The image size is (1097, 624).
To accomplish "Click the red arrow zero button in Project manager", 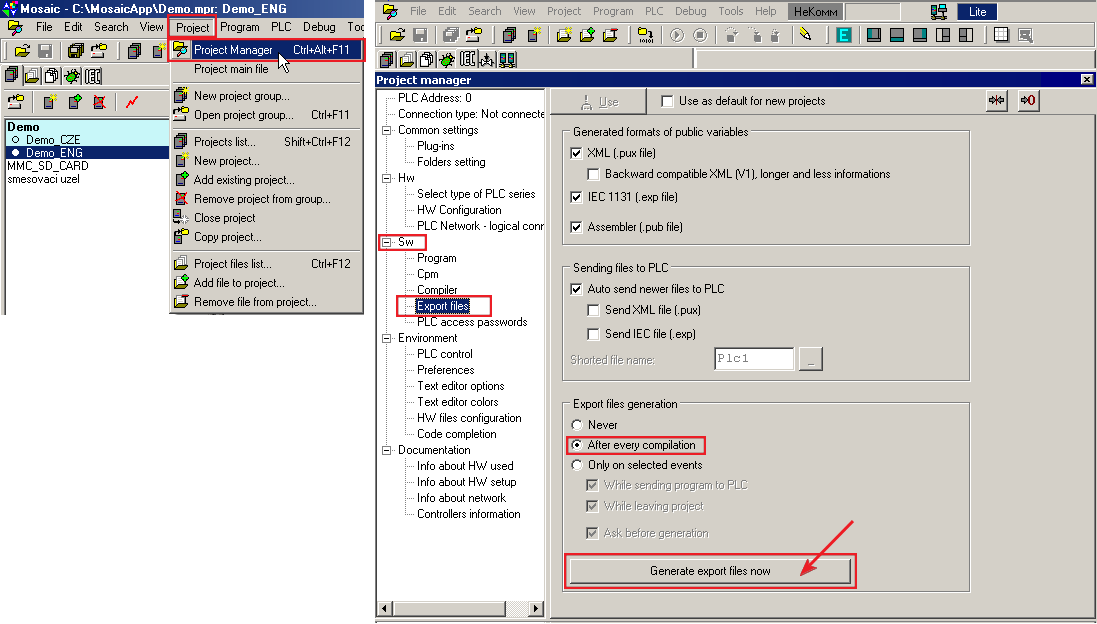I will click(x=1028, y=101).
